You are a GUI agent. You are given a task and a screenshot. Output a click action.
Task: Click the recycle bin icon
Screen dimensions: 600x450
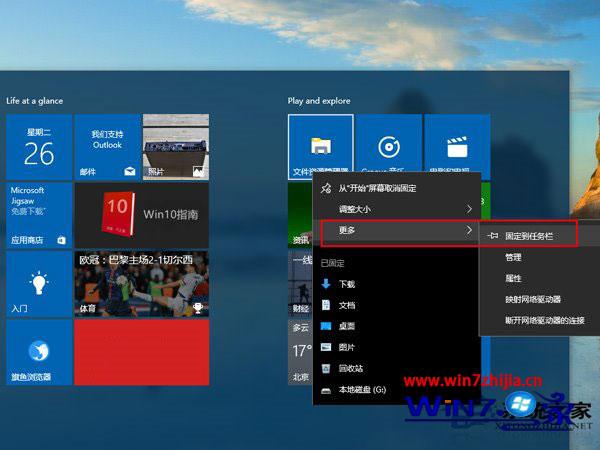pos(326,368)
